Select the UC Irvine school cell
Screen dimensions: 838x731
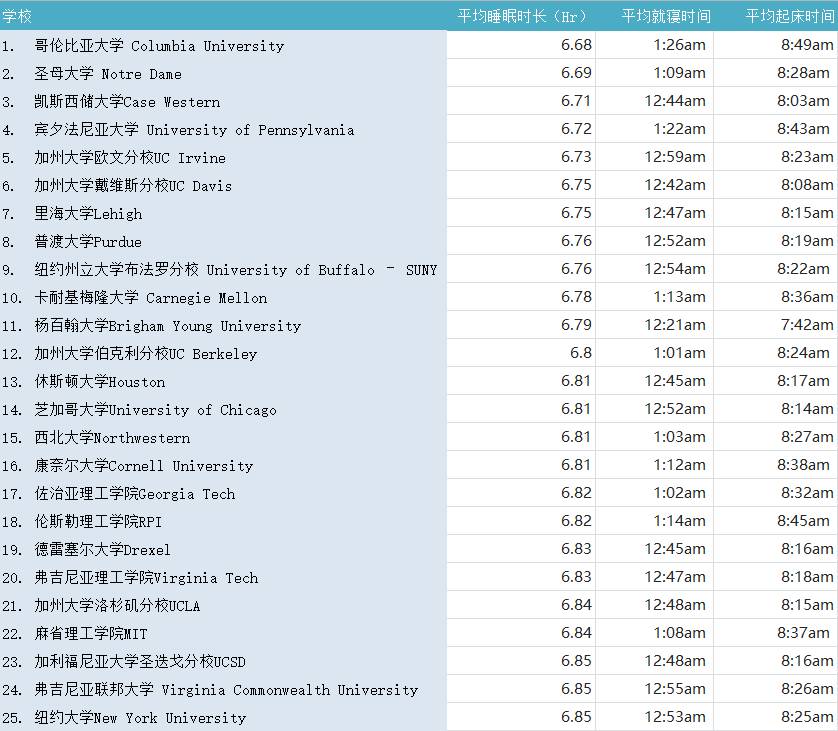[130, 157]
